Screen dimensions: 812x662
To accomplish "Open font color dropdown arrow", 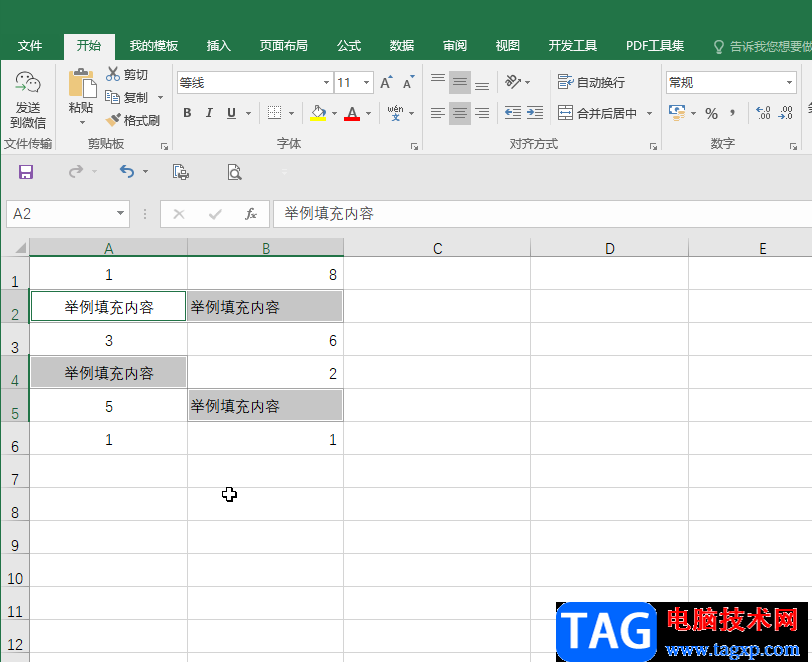I will point(369,113).
